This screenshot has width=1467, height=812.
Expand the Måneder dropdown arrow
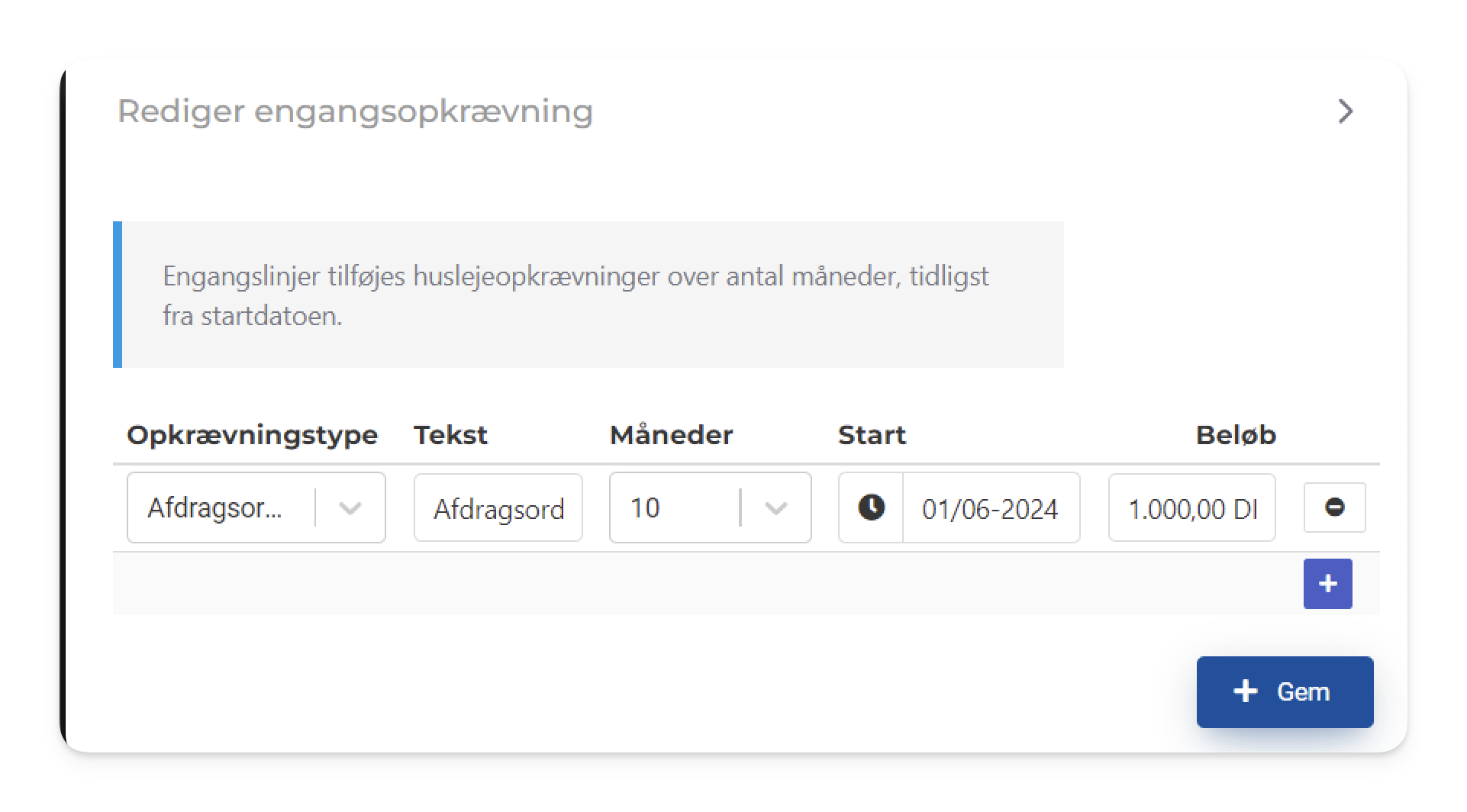[775, 508]
